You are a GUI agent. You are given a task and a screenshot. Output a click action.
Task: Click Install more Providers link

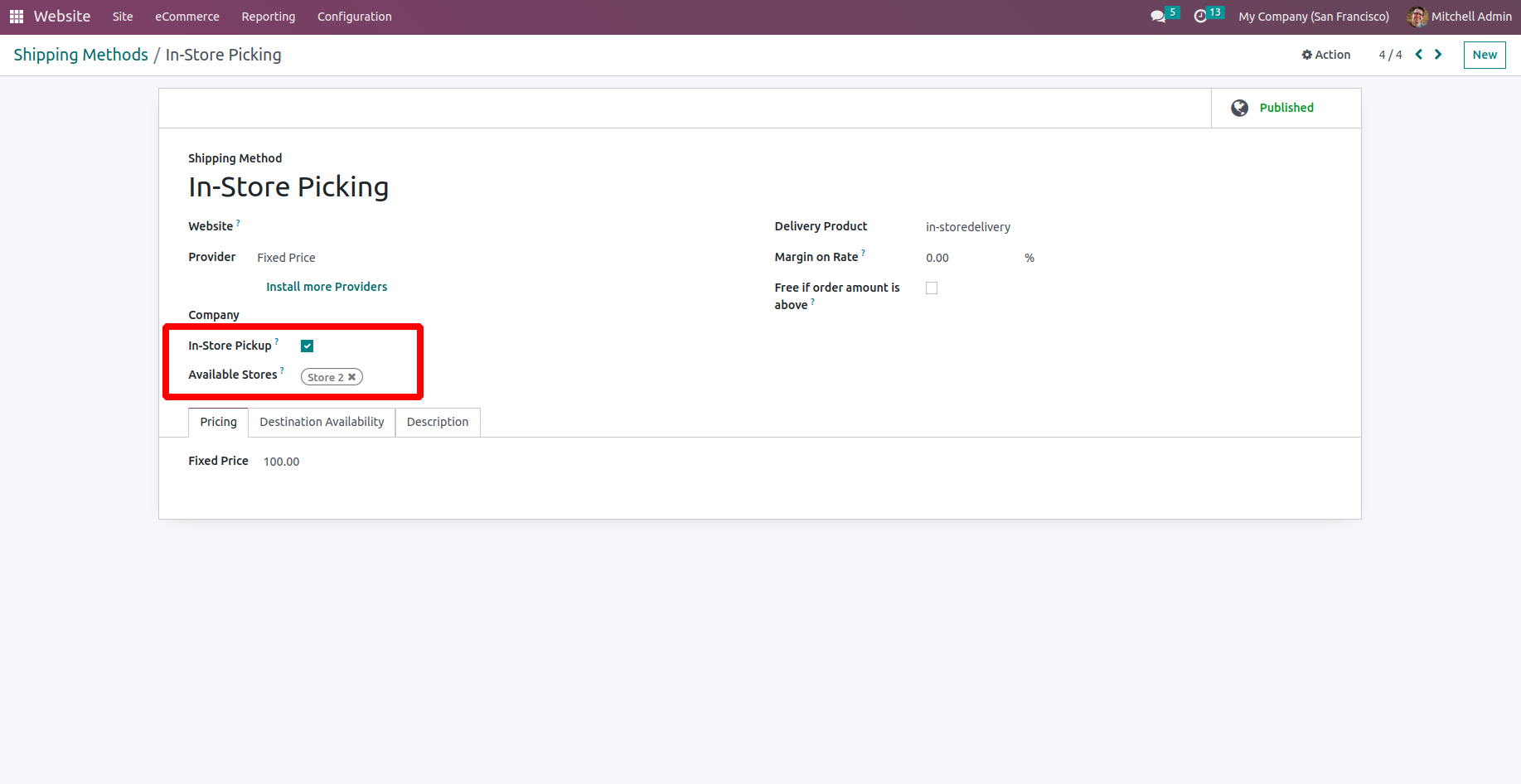[x=327, y=287]
